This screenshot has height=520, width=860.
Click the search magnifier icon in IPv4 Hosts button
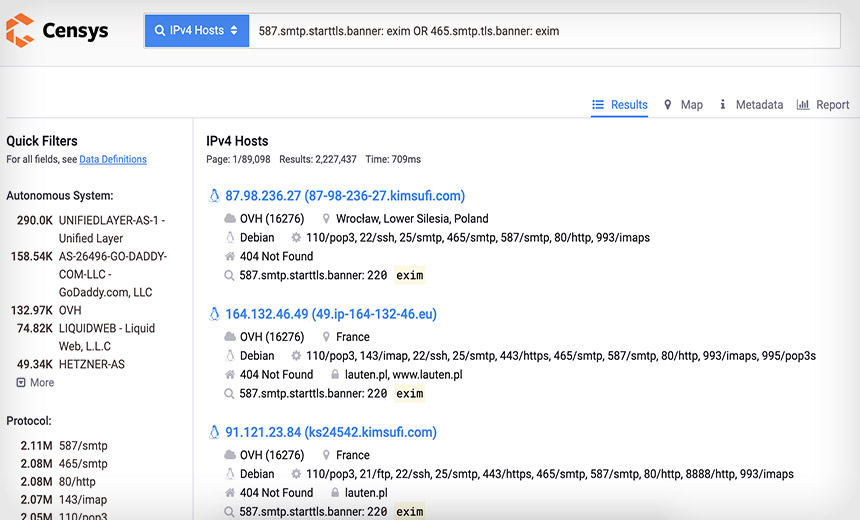(x=160, y=31)
